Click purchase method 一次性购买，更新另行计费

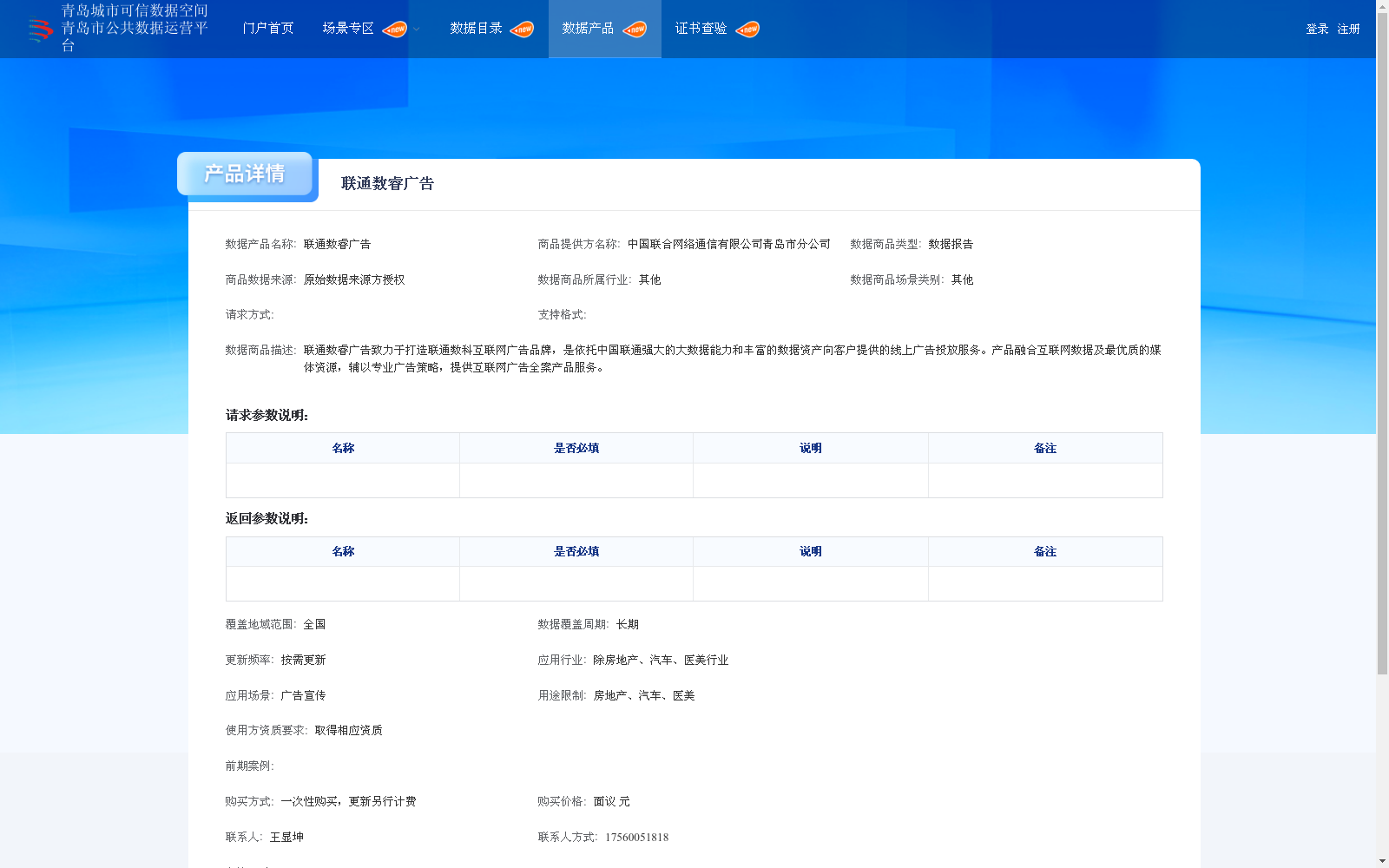click(x=348, y=802)
